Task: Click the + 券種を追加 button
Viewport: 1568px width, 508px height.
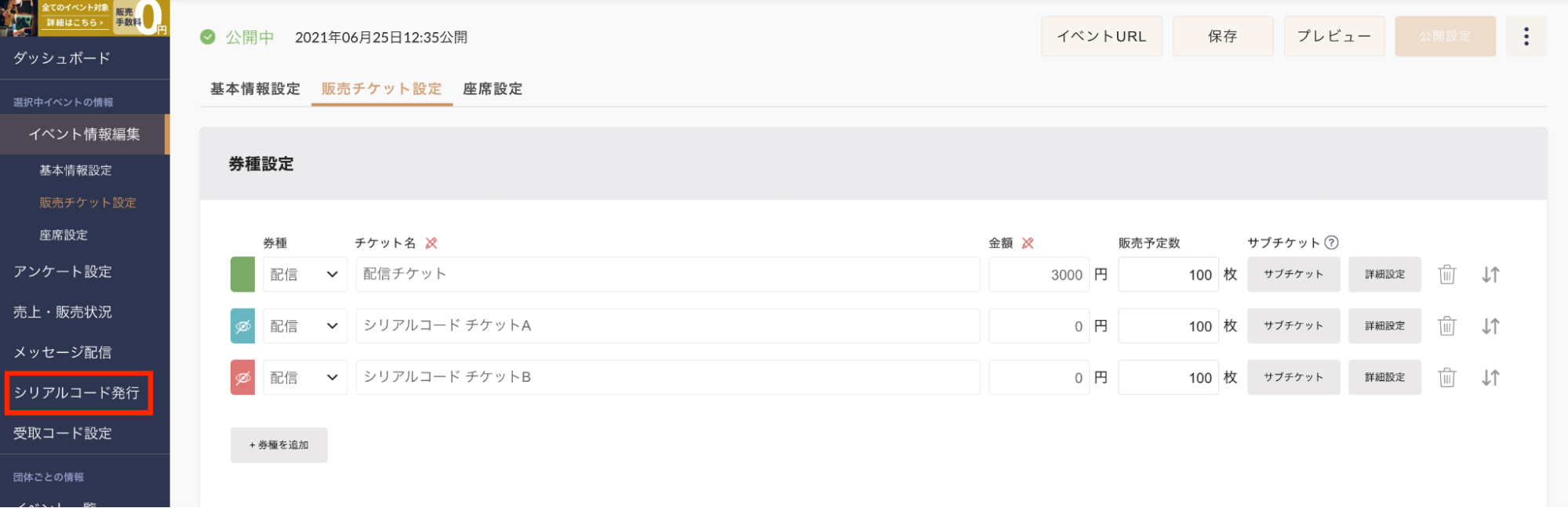Action: point(278,444)
